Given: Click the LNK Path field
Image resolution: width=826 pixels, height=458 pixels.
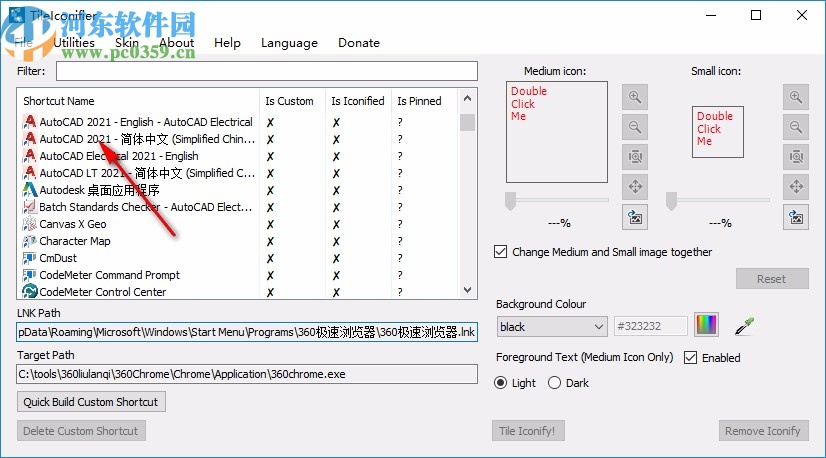Looking at the screenshot, I should pos(247,332).
